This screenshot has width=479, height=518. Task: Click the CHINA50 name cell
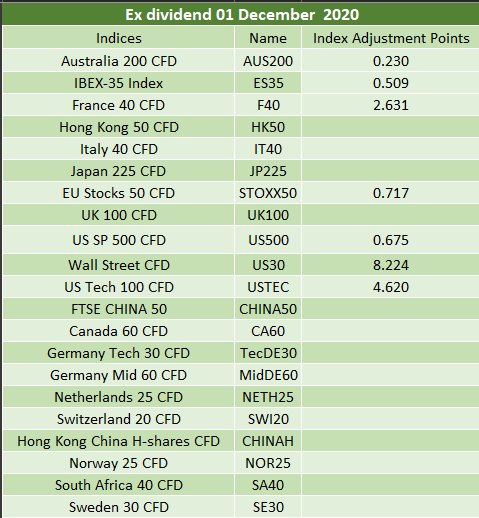[x=268, y=309]
